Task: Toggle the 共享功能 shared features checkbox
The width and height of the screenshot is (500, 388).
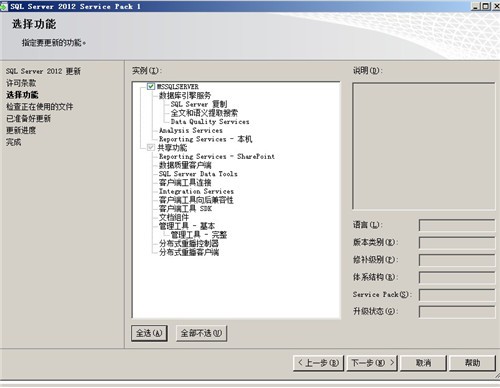Action: [151, 147]
